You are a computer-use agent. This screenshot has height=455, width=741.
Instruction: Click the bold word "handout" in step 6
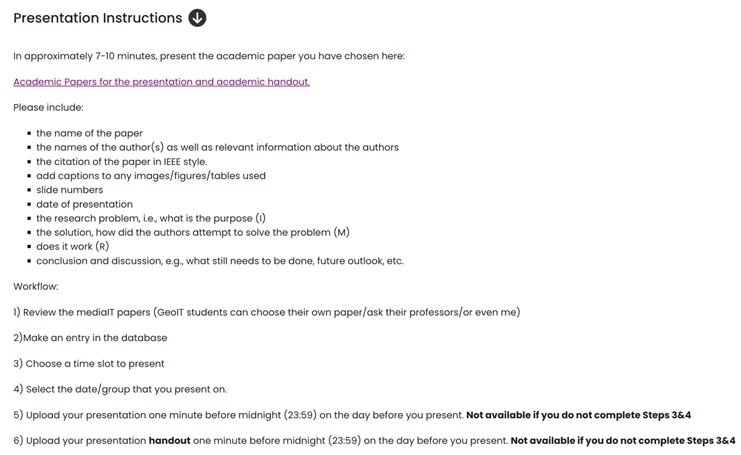pyautogui.click(x=169, y=441)
